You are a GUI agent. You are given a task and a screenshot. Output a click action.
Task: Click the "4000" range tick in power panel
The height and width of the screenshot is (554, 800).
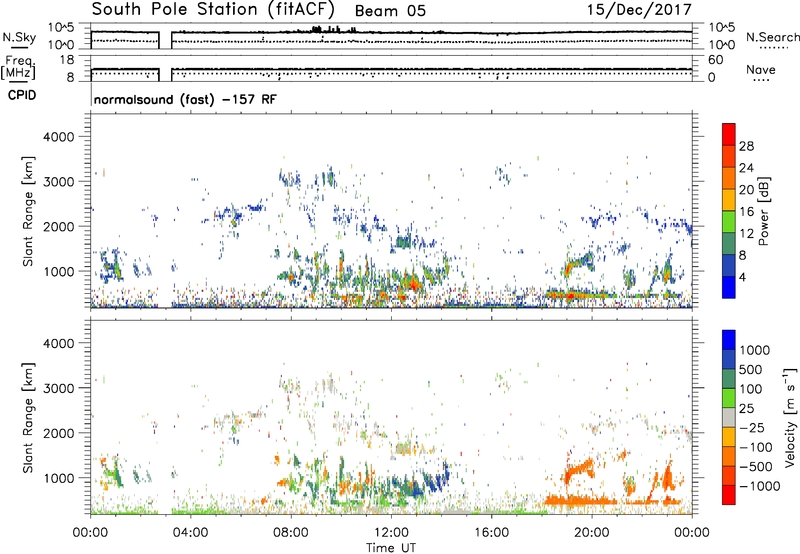click(59, 137)
